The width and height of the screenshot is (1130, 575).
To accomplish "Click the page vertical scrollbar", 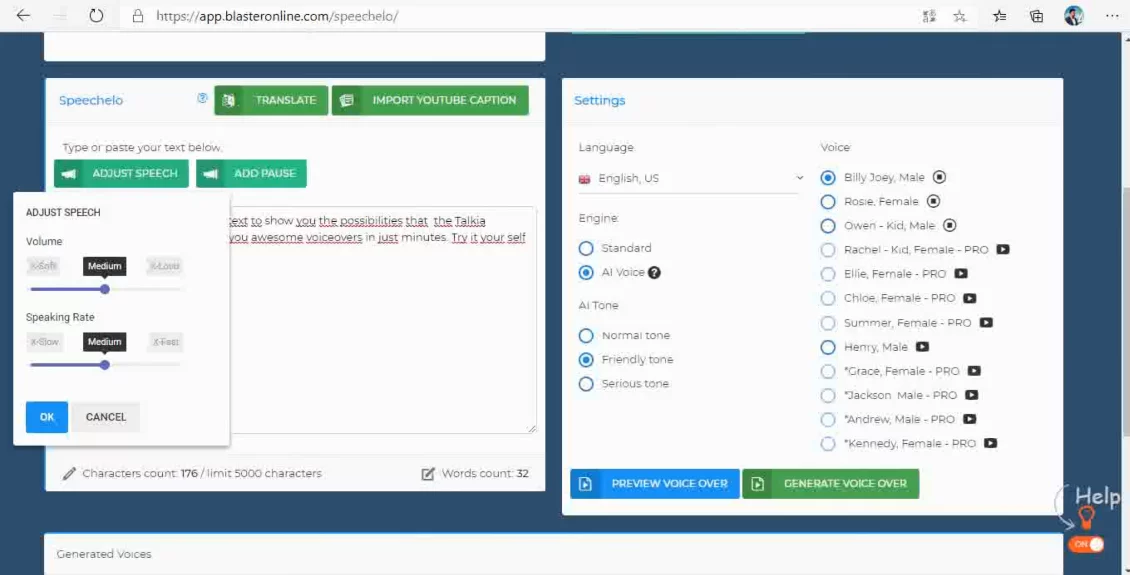I will (1124, 310).
